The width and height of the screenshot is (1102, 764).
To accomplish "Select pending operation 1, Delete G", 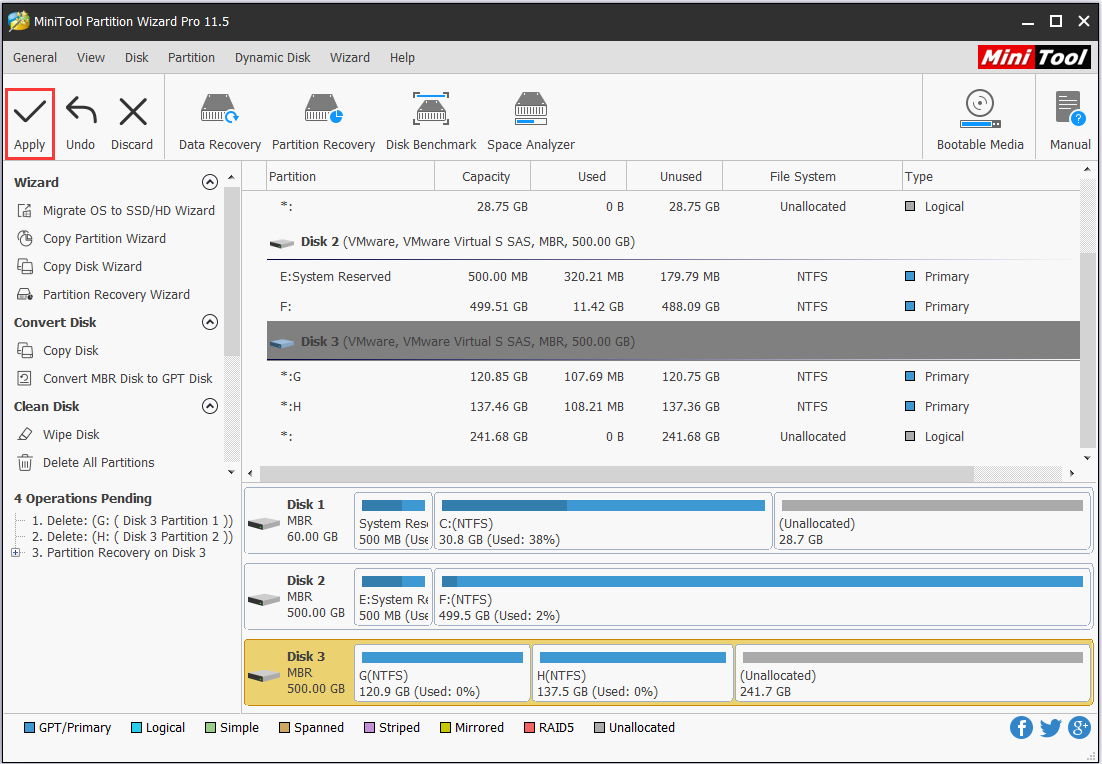I will (132, 521).
